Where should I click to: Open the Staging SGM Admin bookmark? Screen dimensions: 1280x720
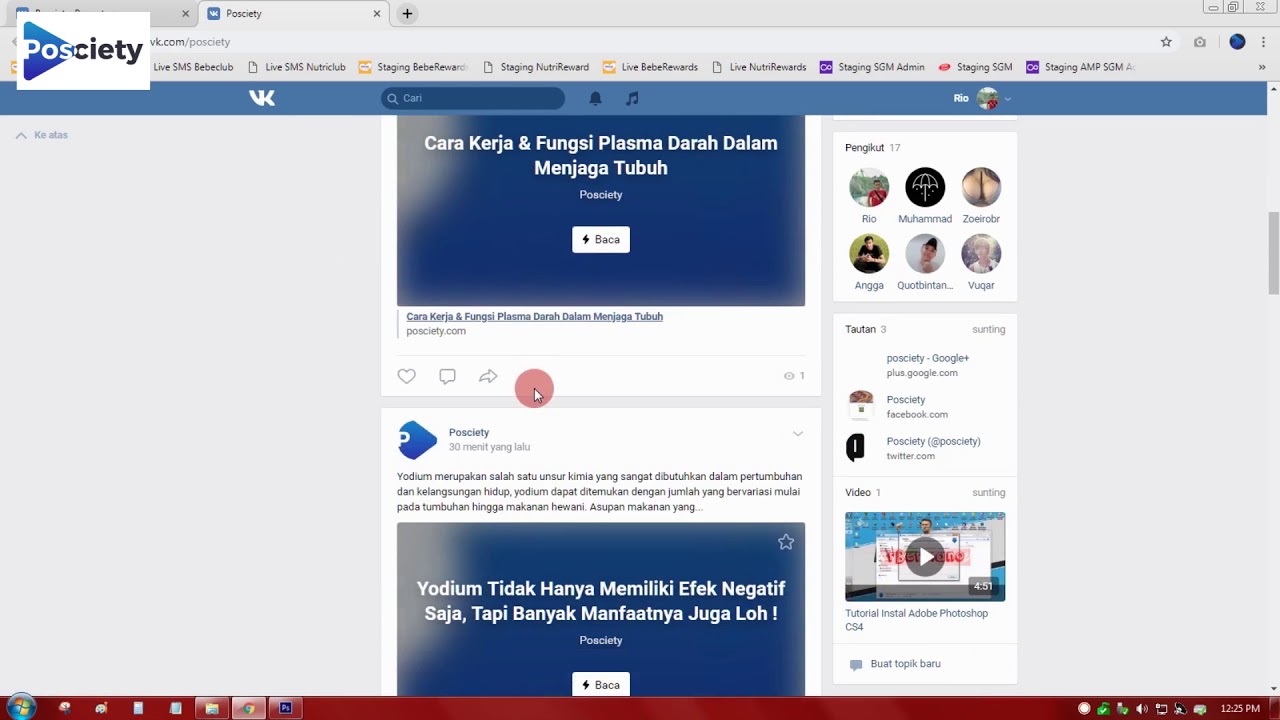point(872,67)
